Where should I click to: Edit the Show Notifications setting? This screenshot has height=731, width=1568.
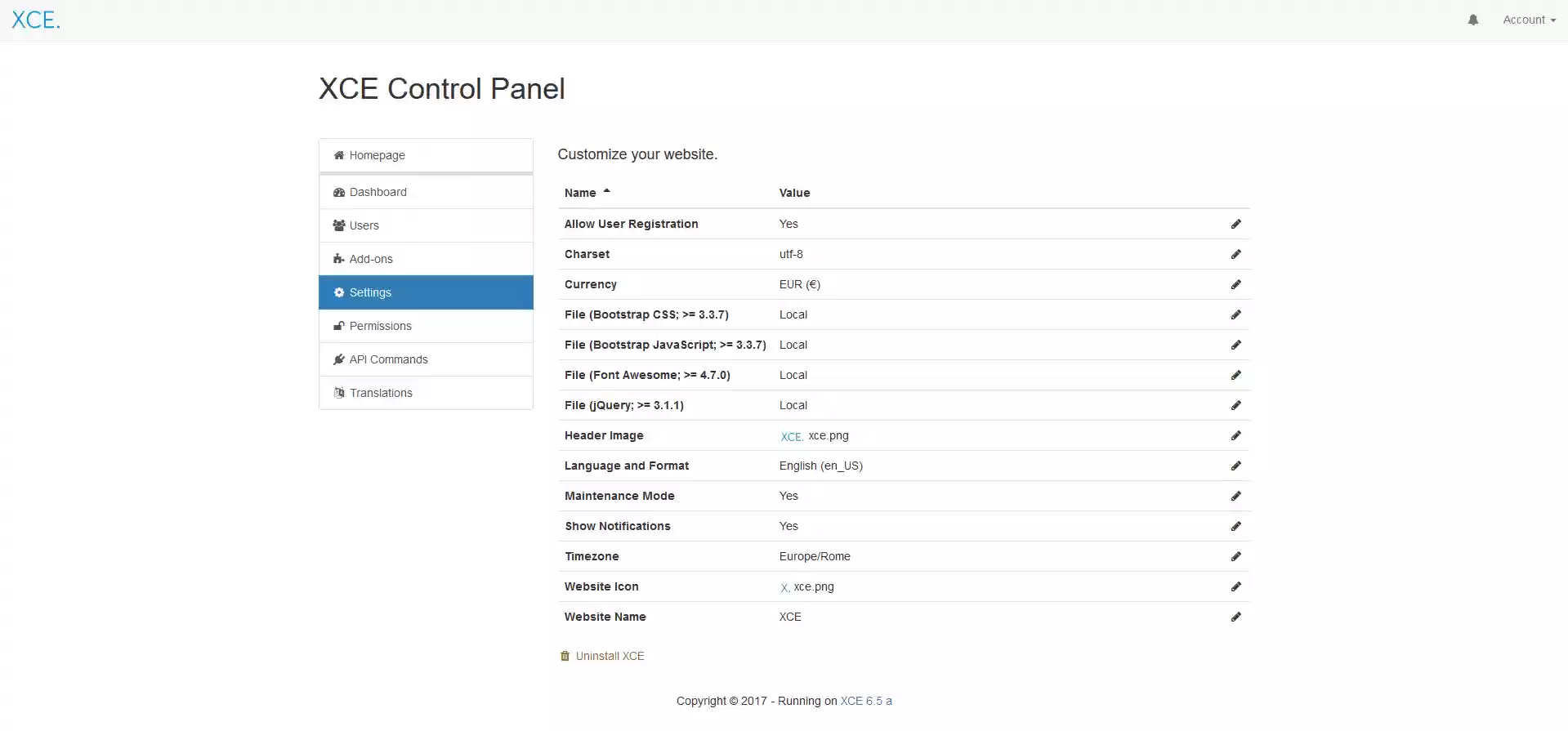1235,526
